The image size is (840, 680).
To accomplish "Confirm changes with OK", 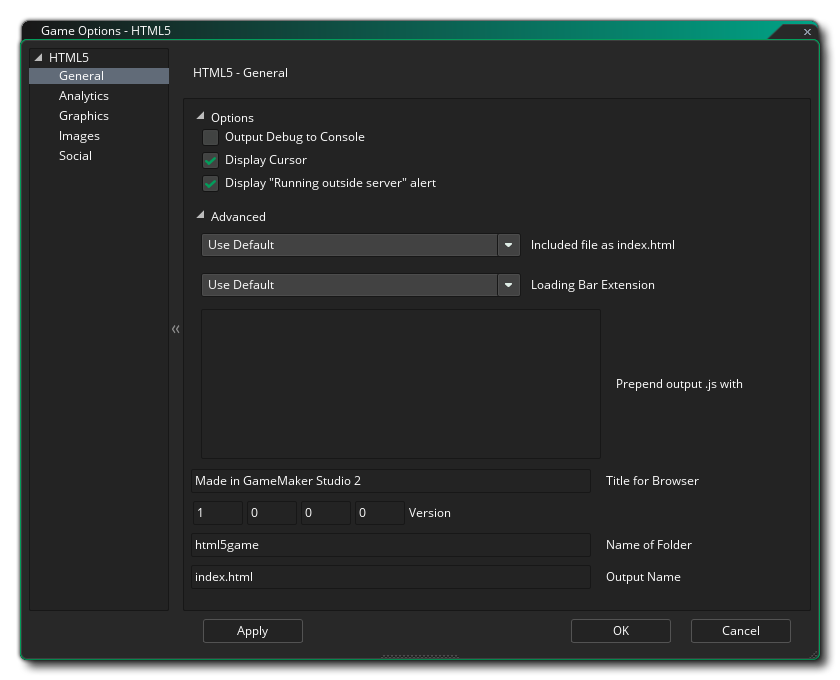I will click(x=620, y=630).
